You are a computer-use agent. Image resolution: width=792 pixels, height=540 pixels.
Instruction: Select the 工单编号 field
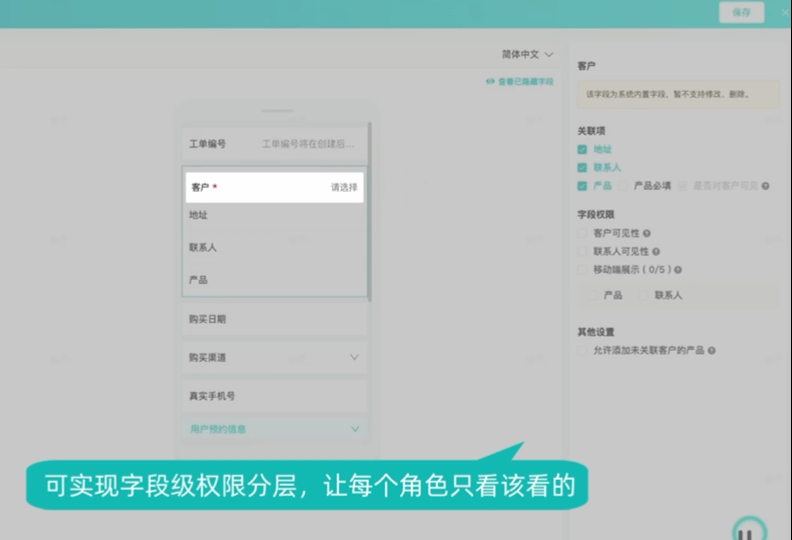pyautogui.click(x=275, y=144)
